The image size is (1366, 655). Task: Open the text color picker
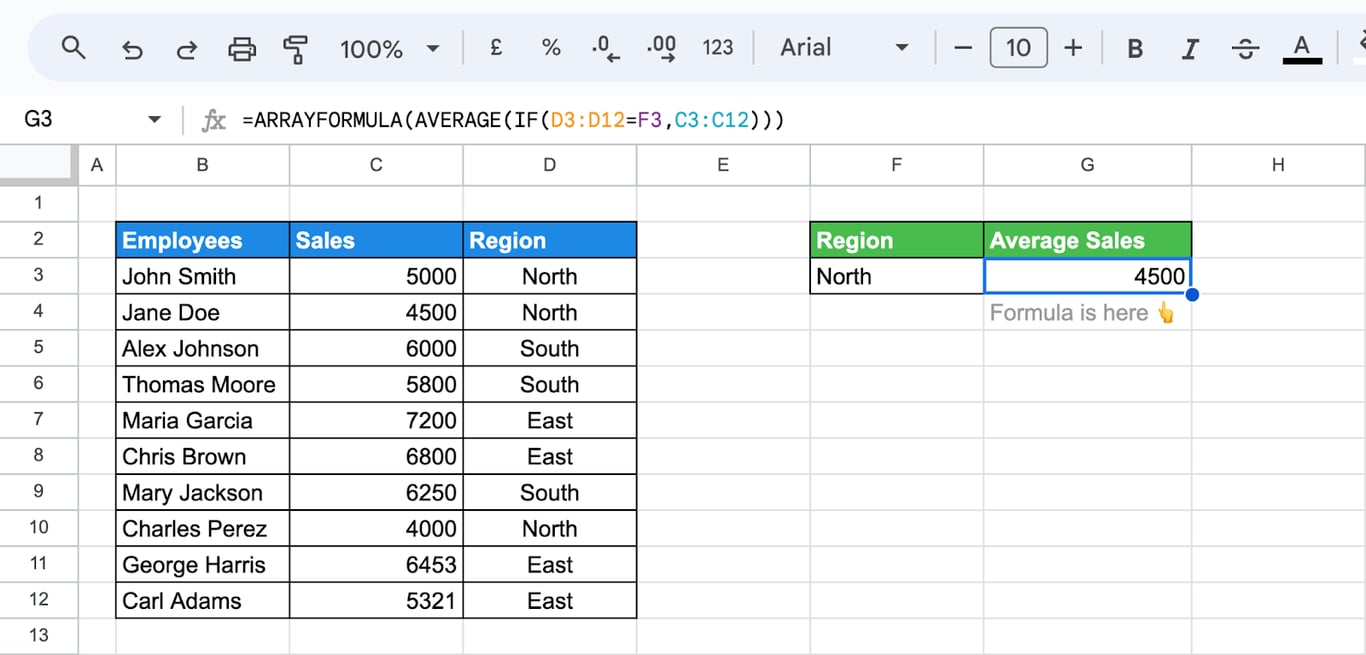(1301, 48)
